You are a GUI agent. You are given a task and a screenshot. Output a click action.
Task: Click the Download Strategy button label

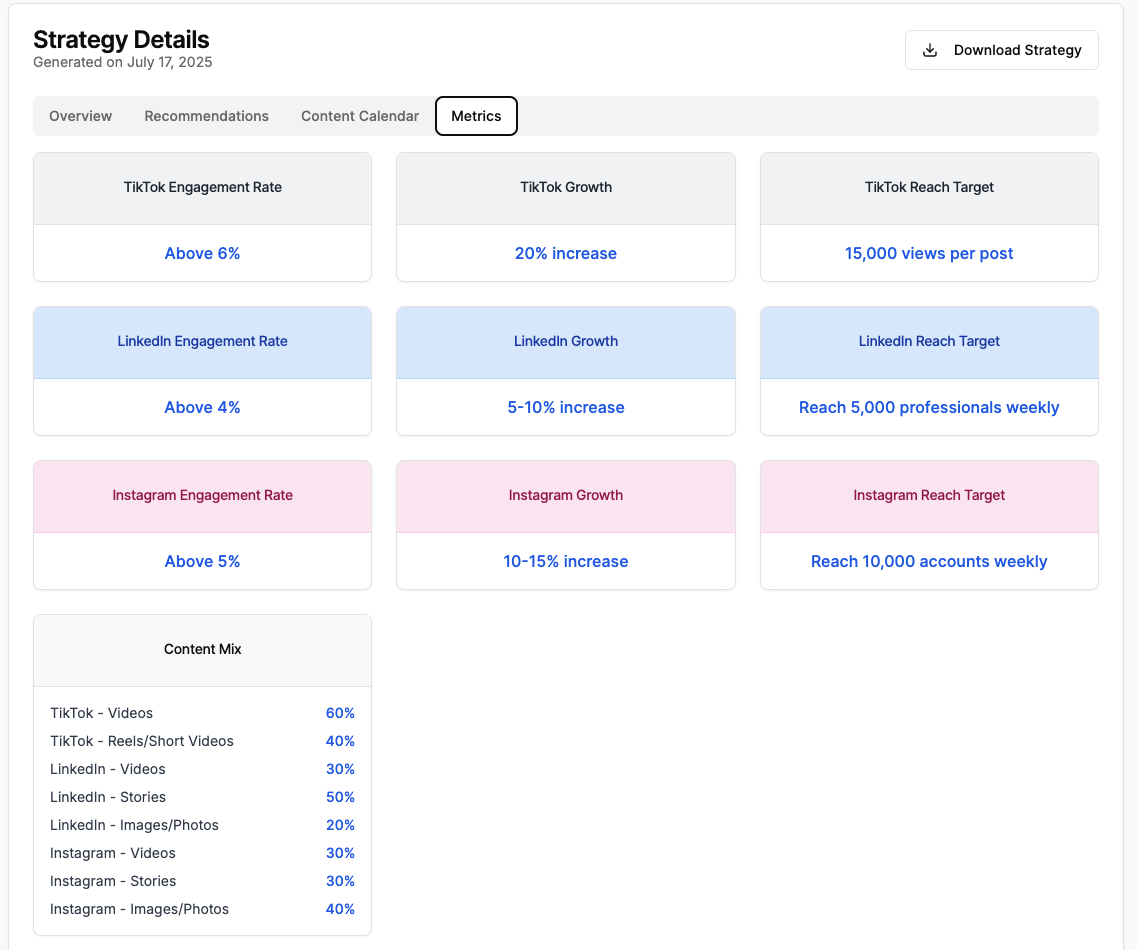pyautogui.click(x=1017, y=50)
